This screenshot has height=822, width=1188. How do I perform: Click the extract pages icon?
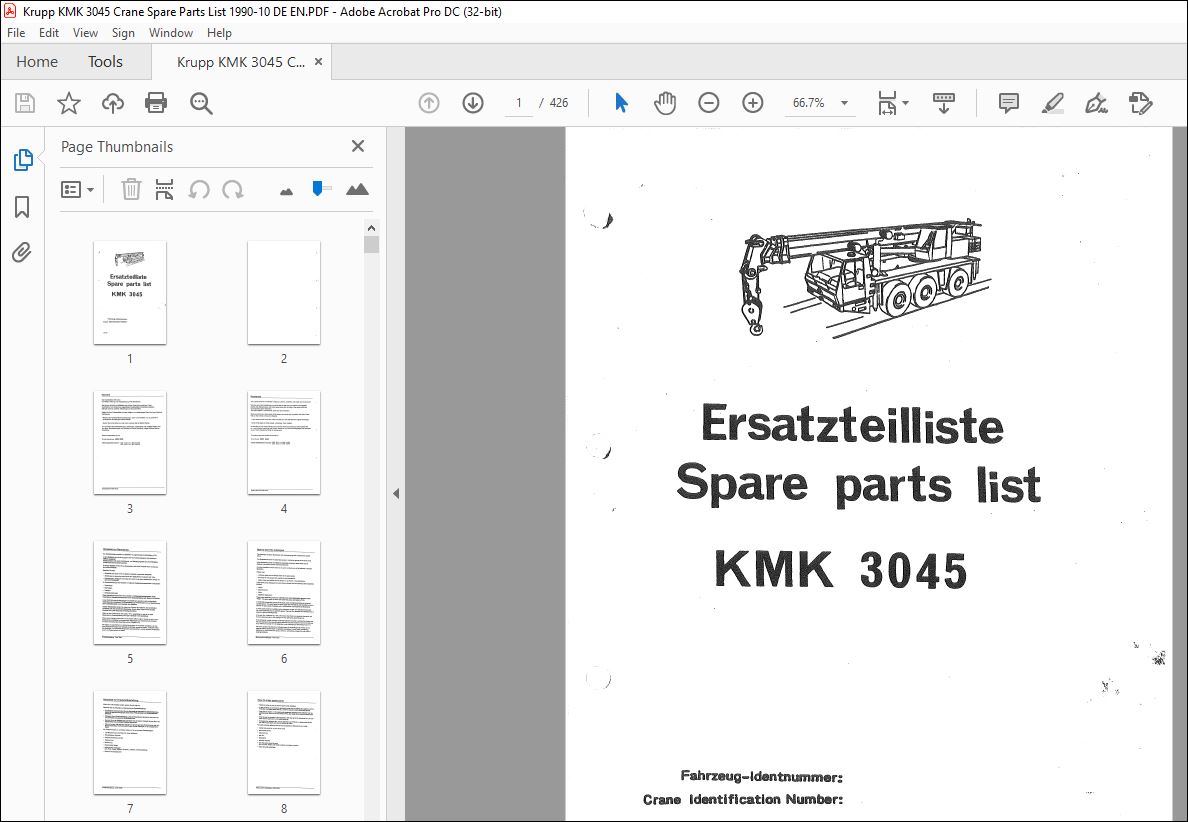164,189
